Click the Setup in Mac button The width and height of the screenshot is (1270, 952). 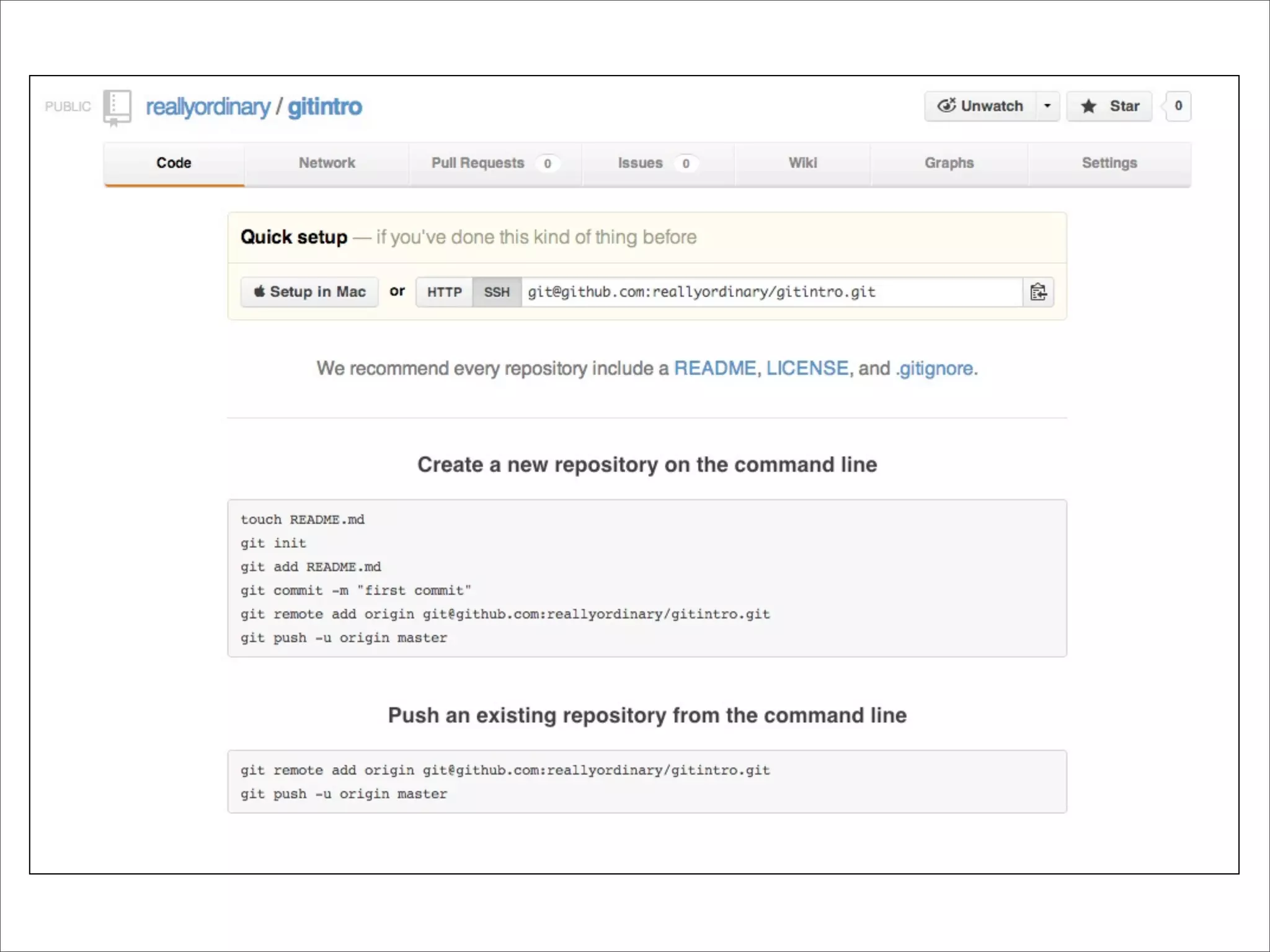[x=309, y=292]
